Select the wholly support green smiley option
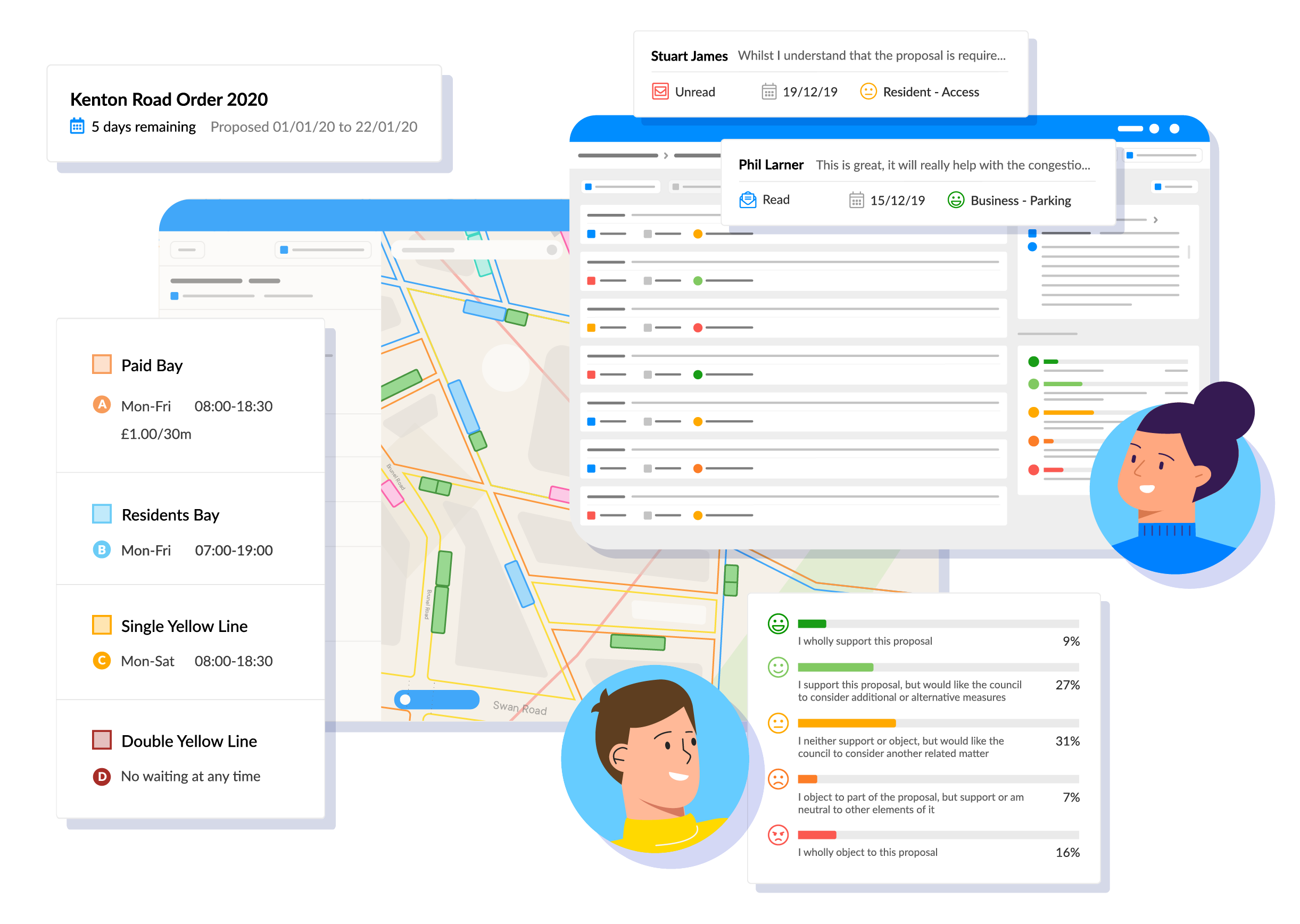Screen dimensions: 1300x924 pyautogui.click(x=777, y=623)
